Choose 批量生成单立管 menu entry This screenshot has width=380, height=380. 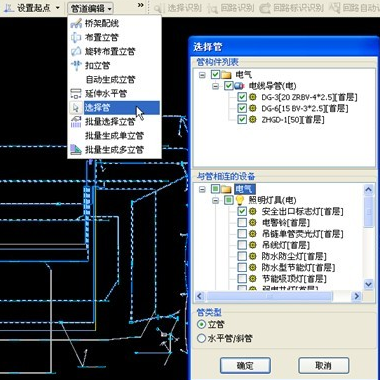point(114,136)
